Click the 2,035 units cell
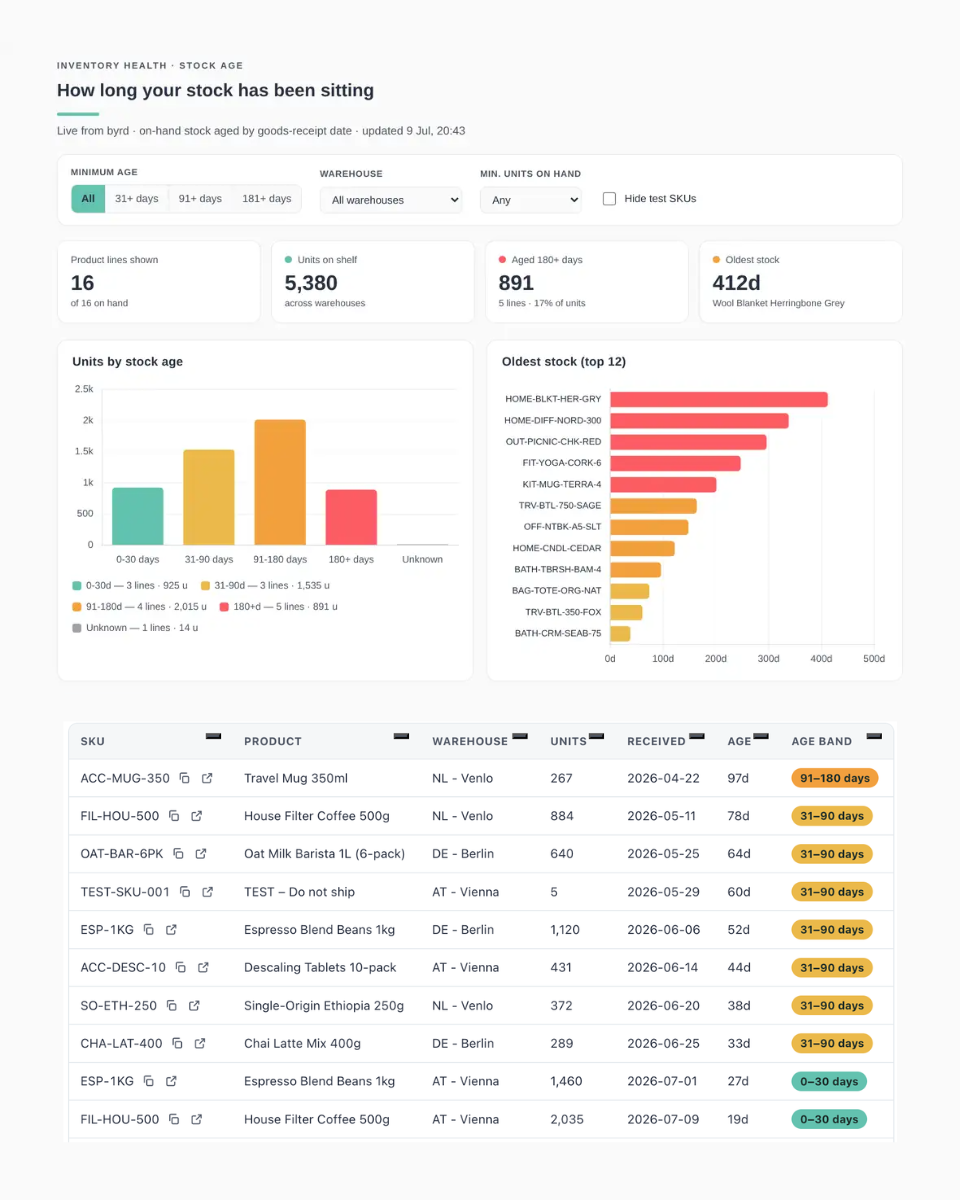The height and width of the screenshot is (1200, 960). [566, 1120]
